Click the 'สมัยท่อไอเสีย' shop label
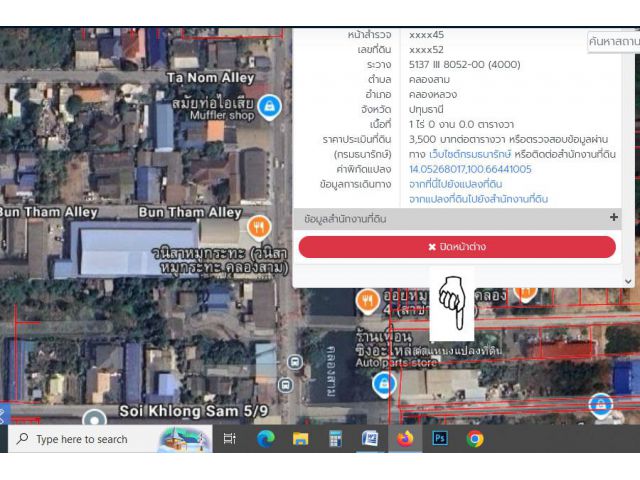Image resolution: width=640 pixels, height=480 pixels. [x=212, y=103]
